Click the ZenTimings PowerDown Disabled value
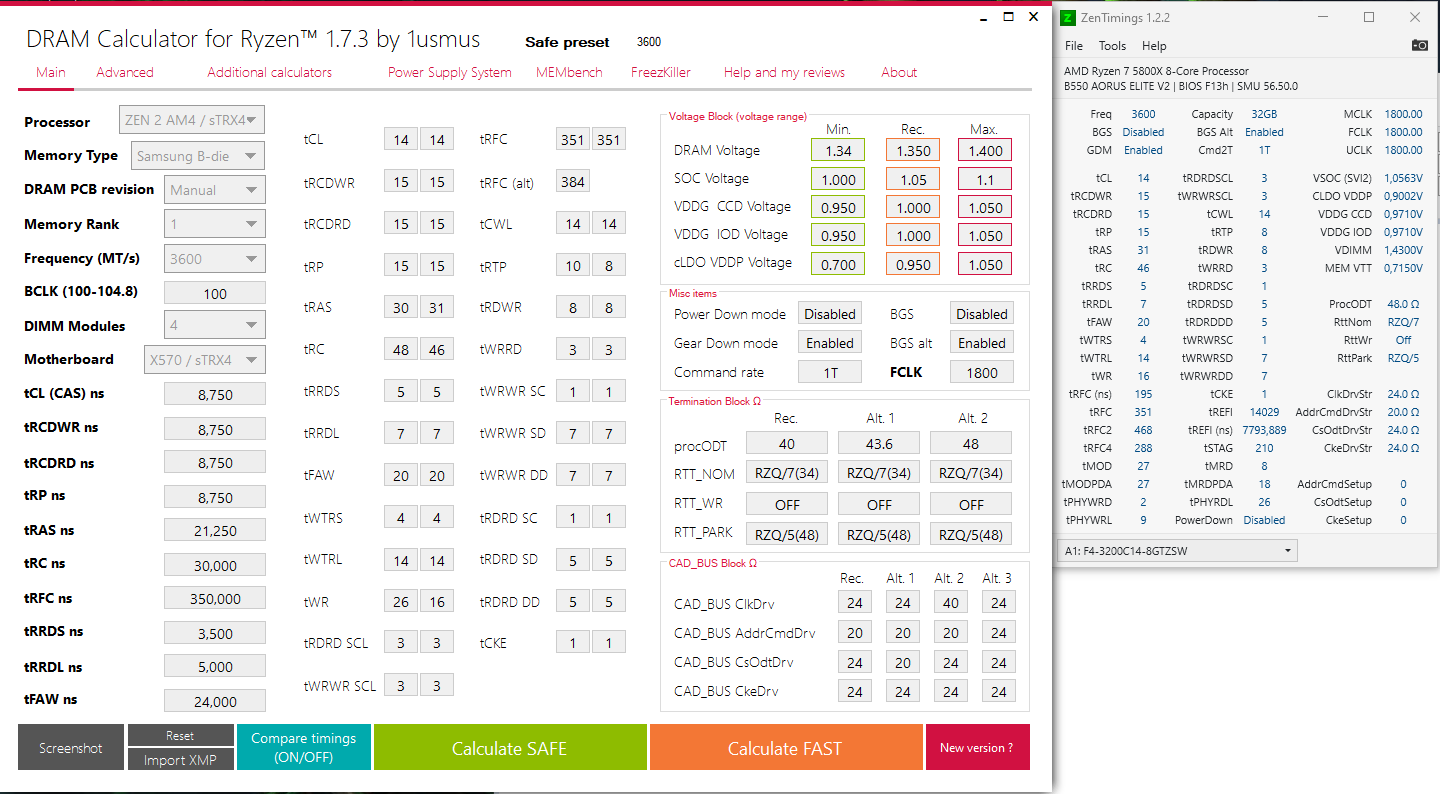The width and height of the screenshot is (1440, 794). (1264, 520)
